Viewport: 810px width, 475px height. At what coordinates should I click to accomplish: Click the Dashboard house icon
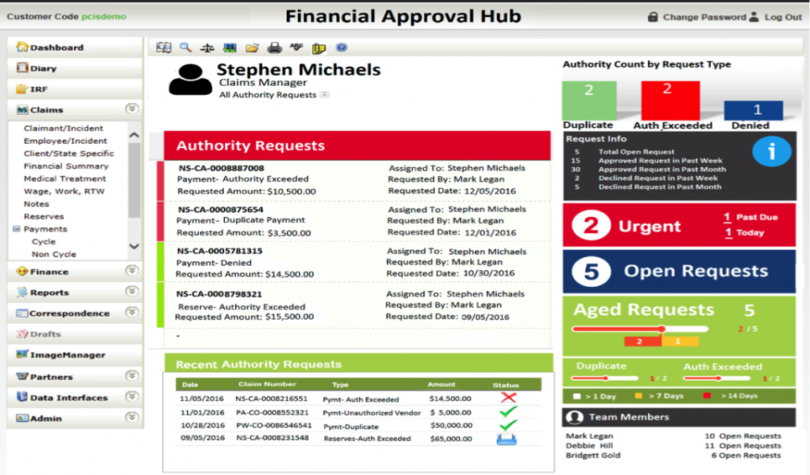22,47
